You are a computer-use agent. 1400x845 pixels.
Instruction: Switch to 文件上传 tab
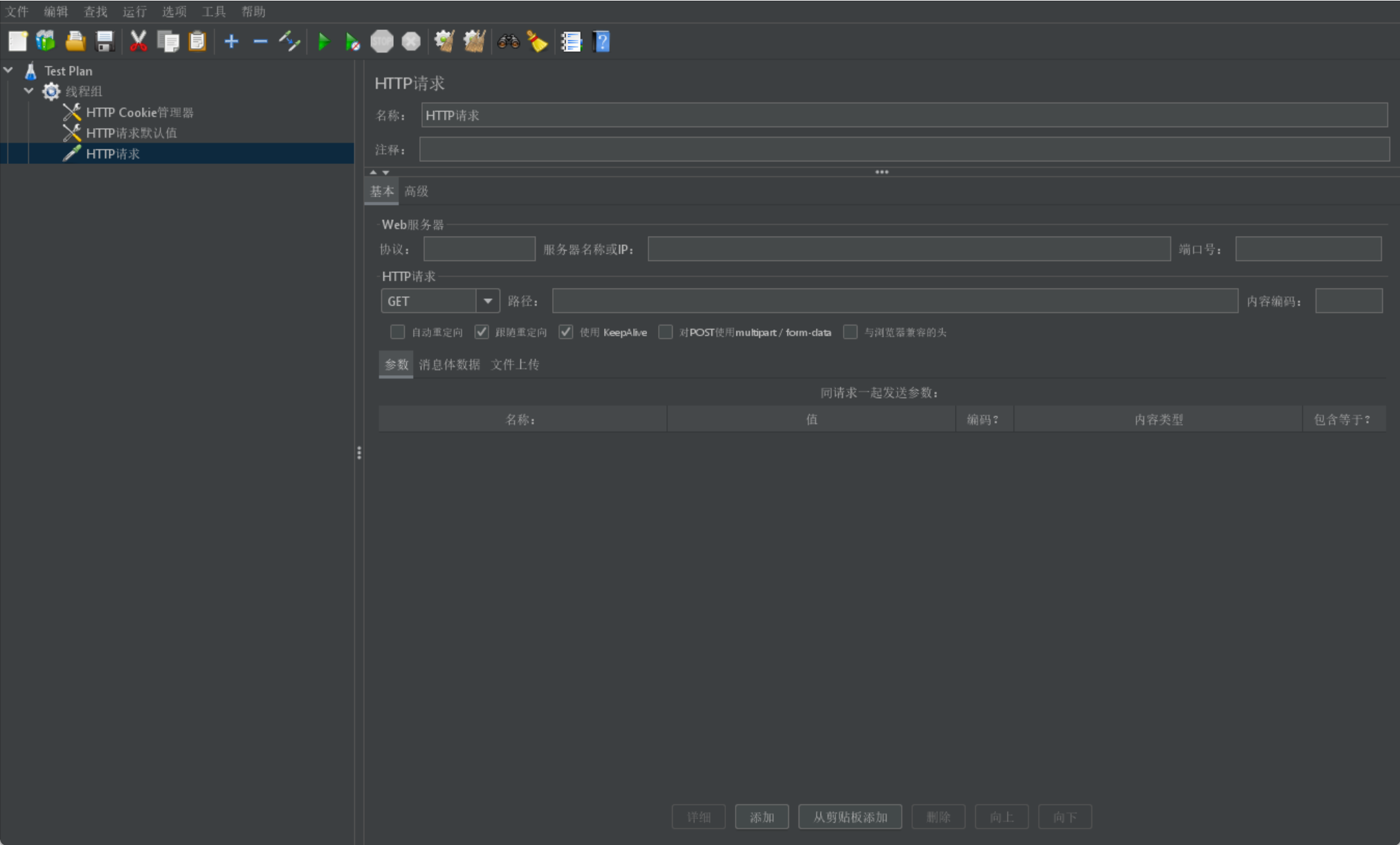[515, 364]
